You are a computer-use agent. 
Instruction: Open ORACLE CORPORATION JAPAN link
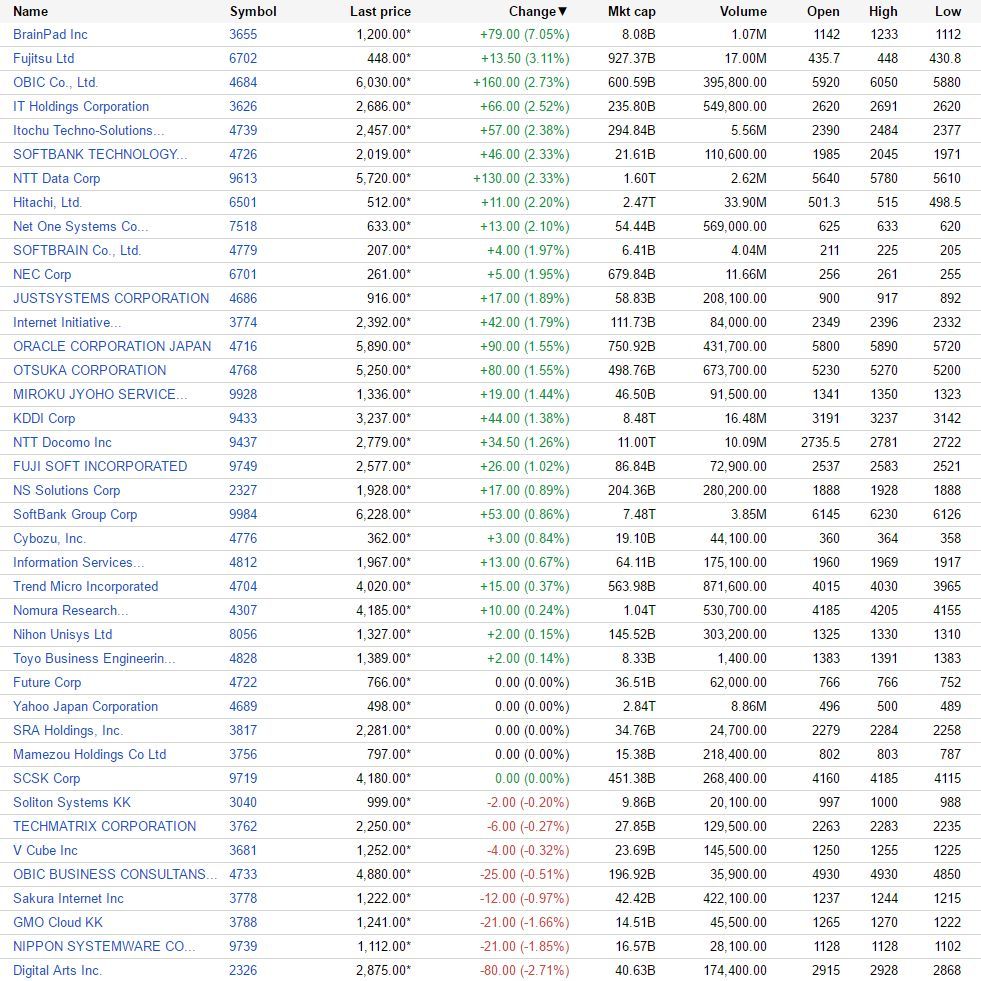point(112,346)
